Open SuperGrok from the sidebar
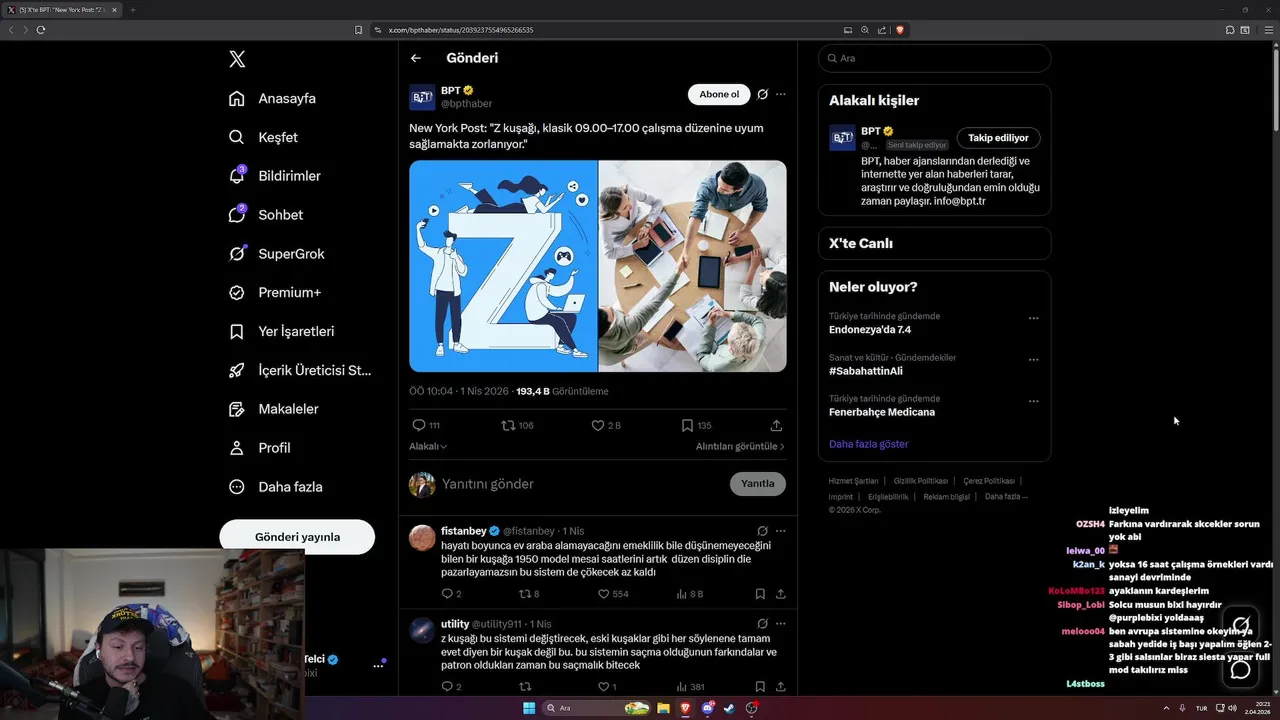The width and height of the screenshot is (1280, 720). coord(276,254)
